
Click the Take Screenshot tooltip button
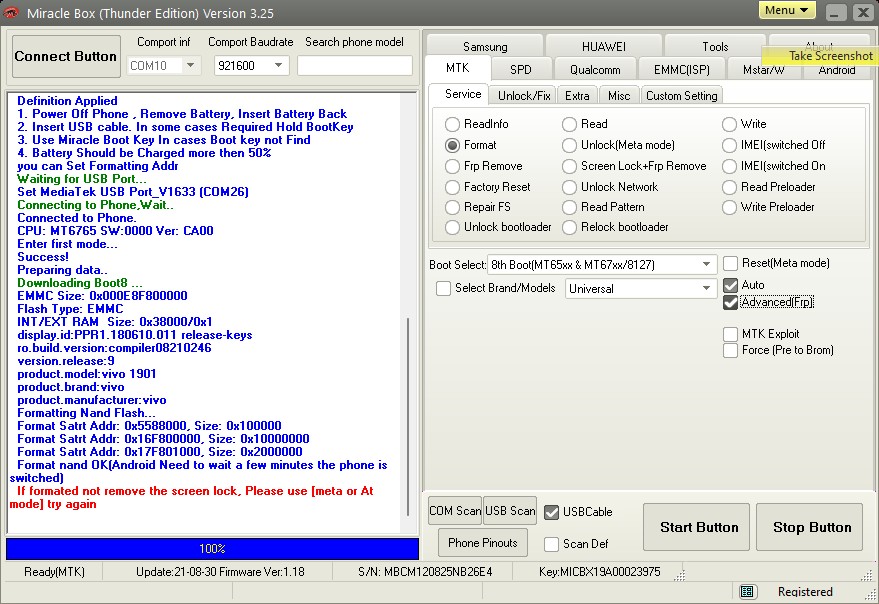coord(820,56)
